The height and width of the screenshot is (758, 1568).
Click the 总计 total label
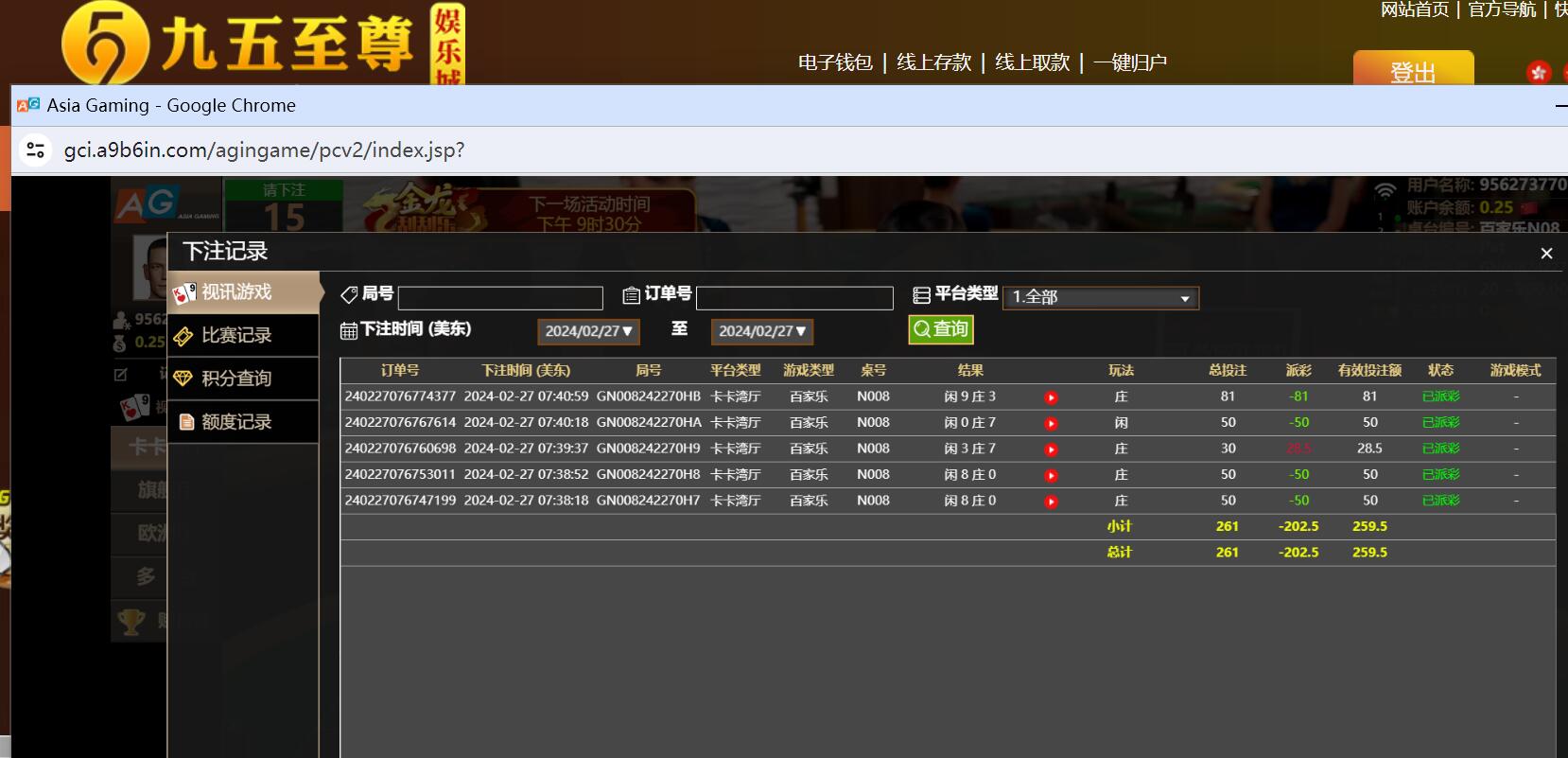[x=1120, y=553]
